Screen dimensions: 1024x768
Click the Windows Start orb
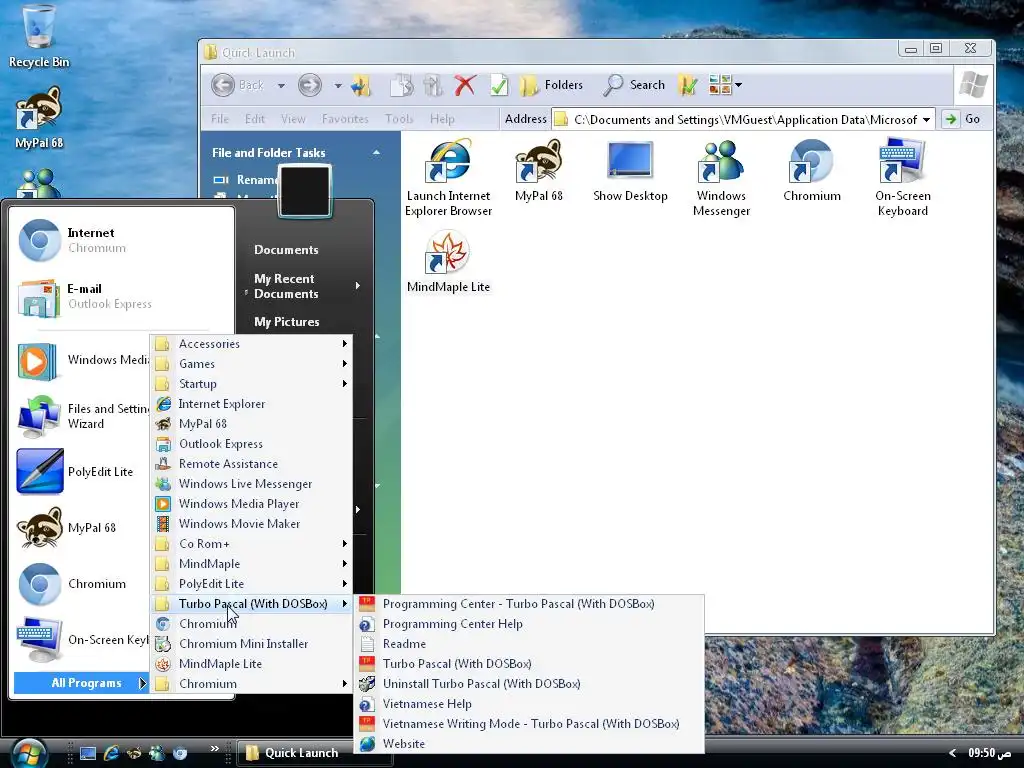pyautogui.click(x=28, y=754)
